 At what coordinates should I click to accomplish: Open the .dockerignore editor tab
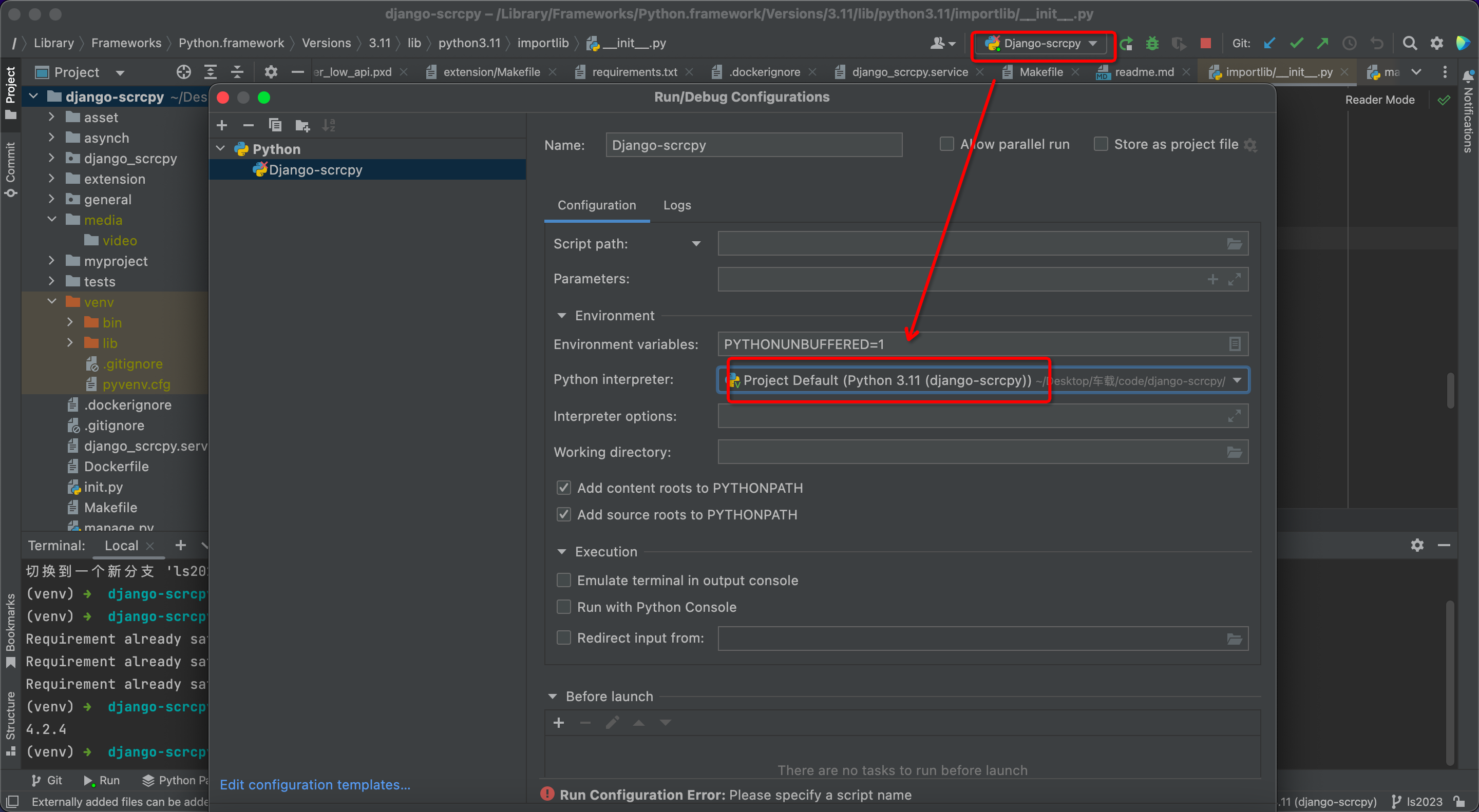tap(764, 72)
